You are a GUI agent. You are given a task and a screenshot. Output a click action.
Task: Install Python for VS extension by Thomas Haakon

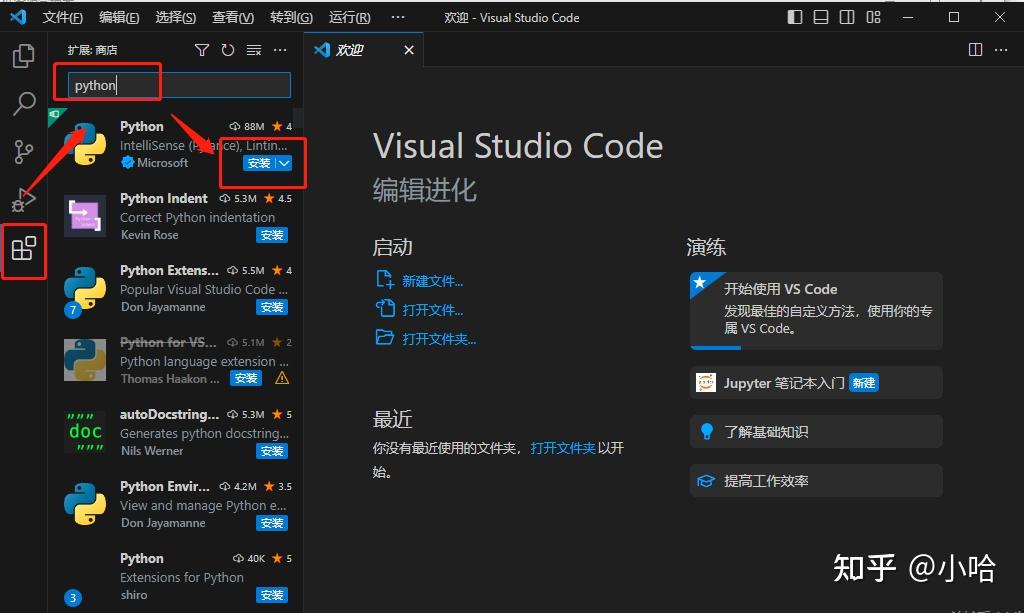(x=246, y=378)
